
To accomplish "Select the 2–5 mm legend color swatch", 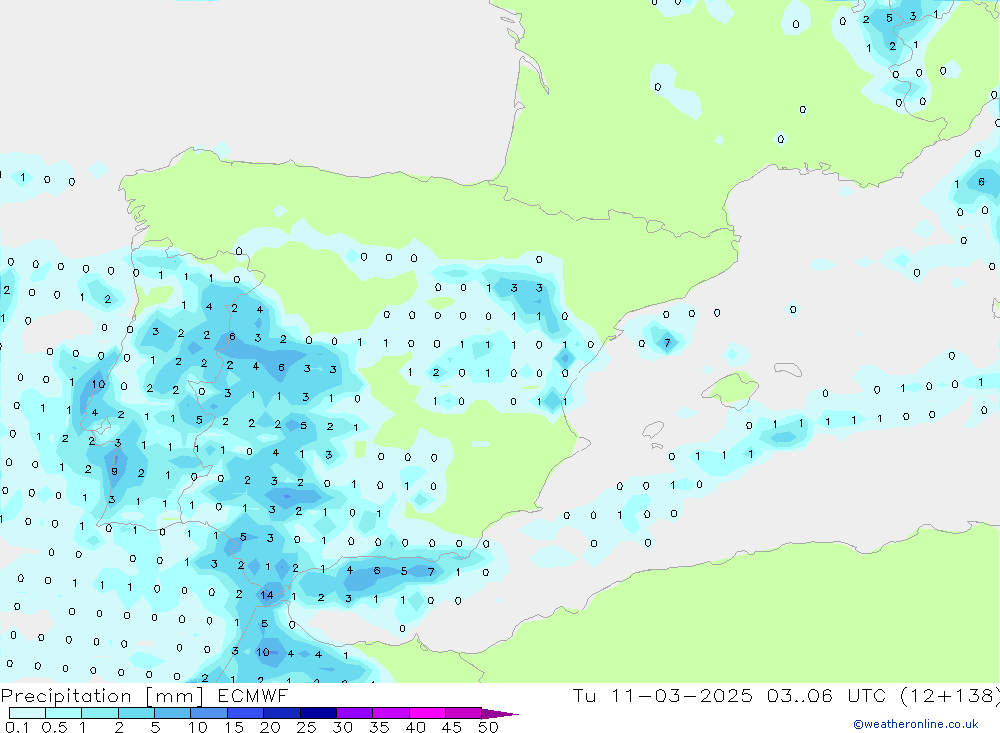I will (136, 713).
